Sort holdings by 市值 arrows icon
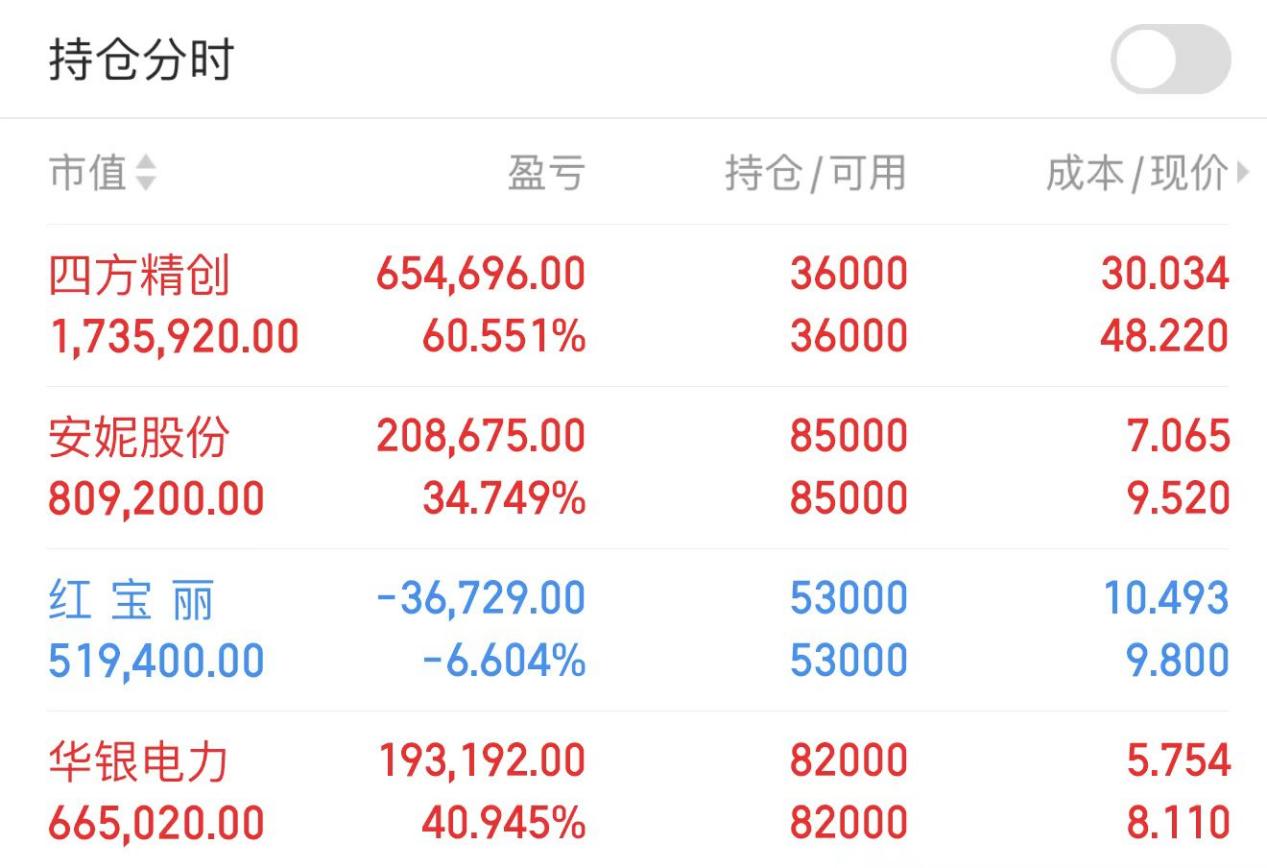This screenshot has width=1267, height=868. click(146, 174)
